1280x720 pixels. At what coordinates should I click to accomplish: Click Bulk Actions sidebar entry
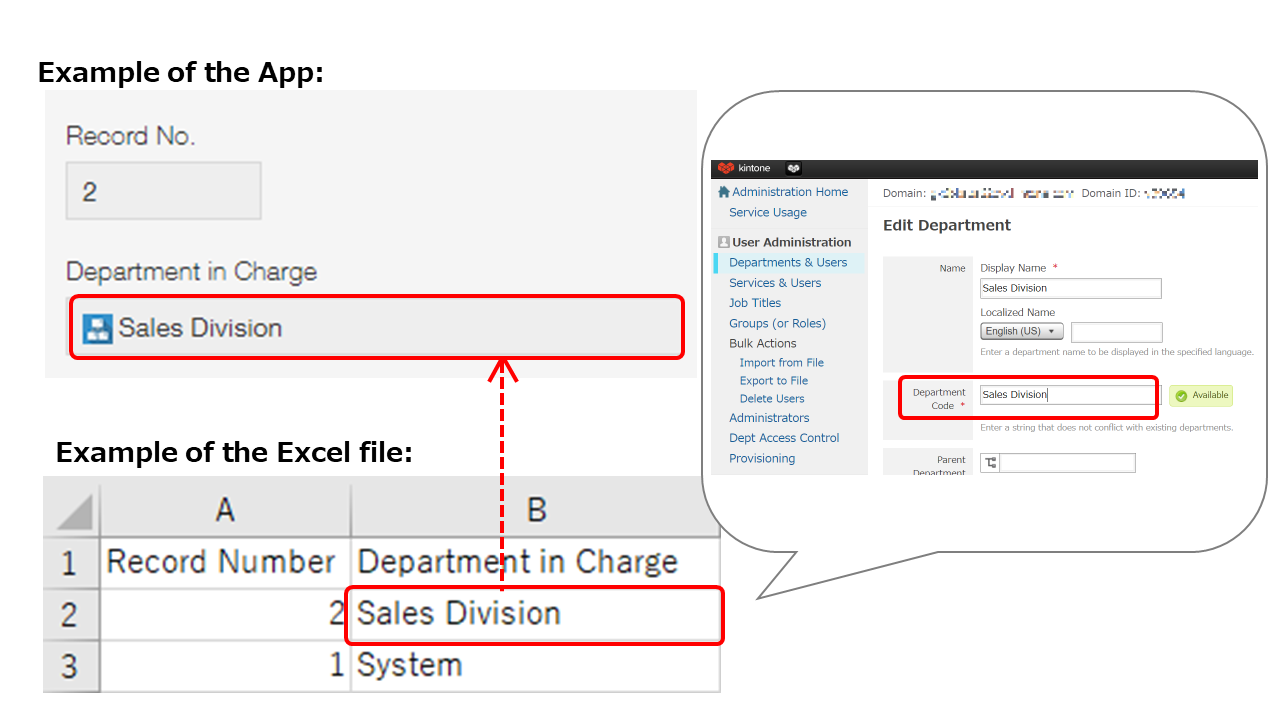click(x=763, y=343)
